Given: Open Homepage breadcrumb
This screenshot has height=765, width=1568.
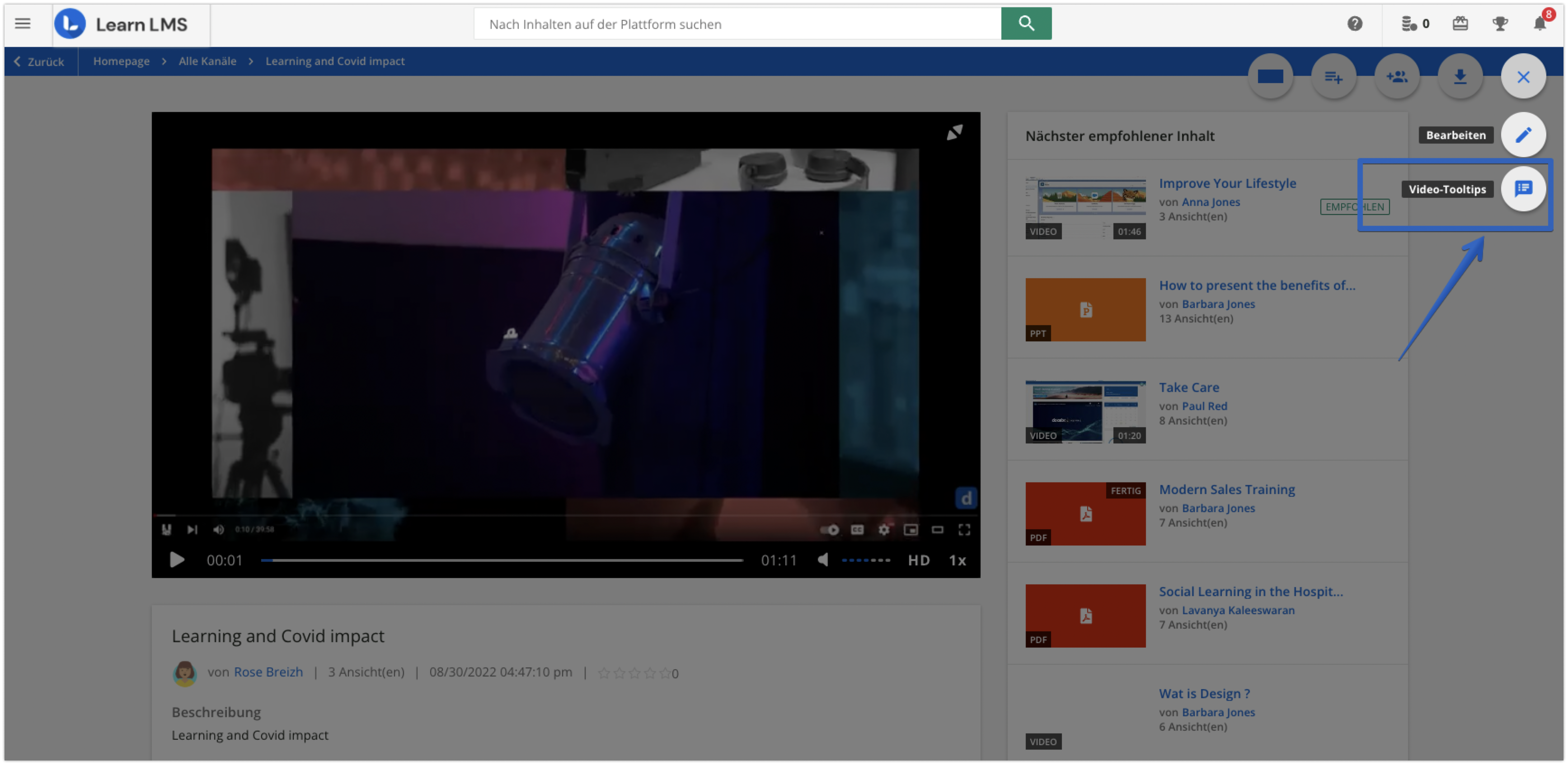Looking at the screenshot, I should 121,61.
